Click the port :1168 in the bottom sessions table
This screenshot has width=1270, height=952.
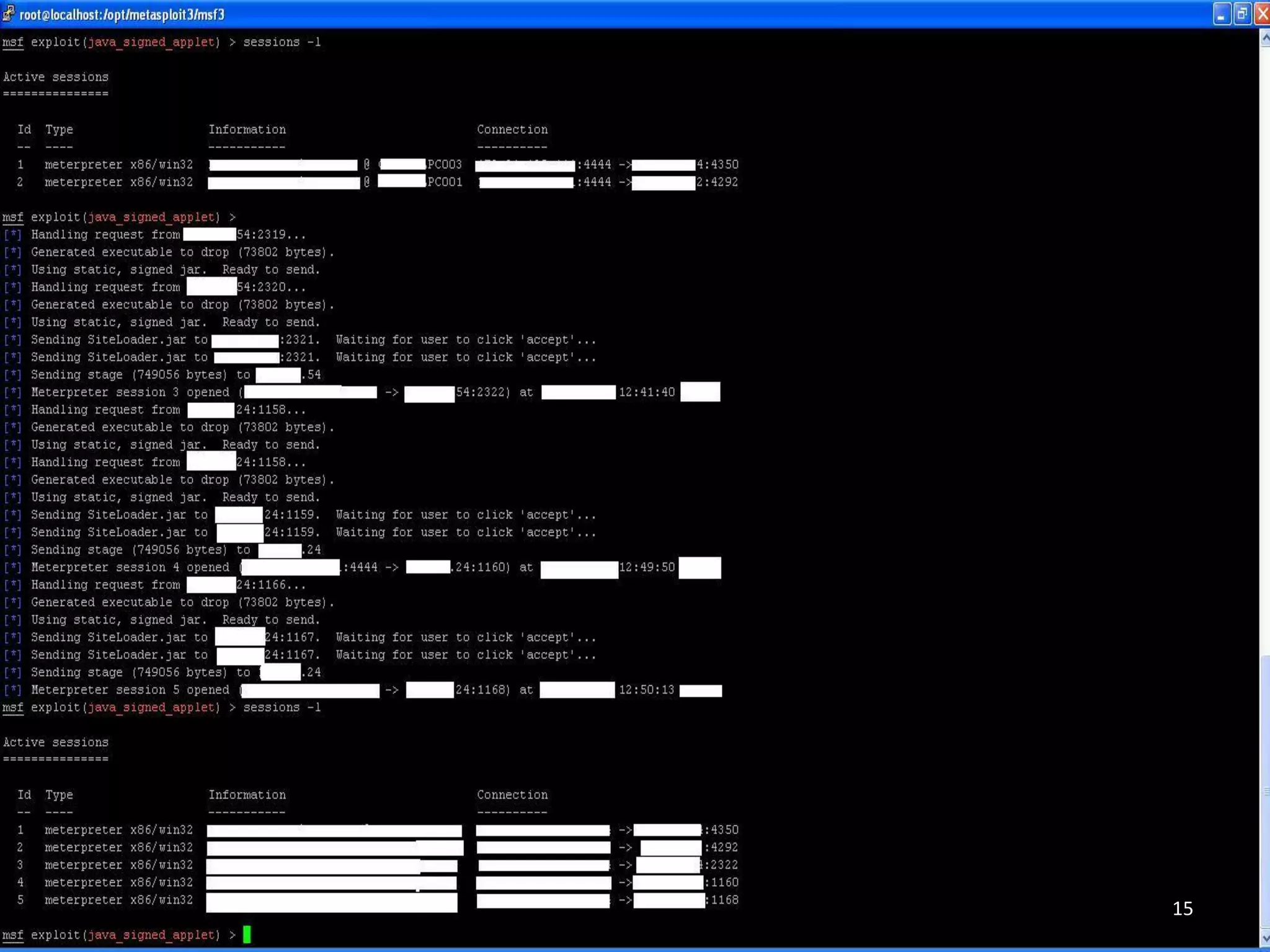click(x=723, y=899)
